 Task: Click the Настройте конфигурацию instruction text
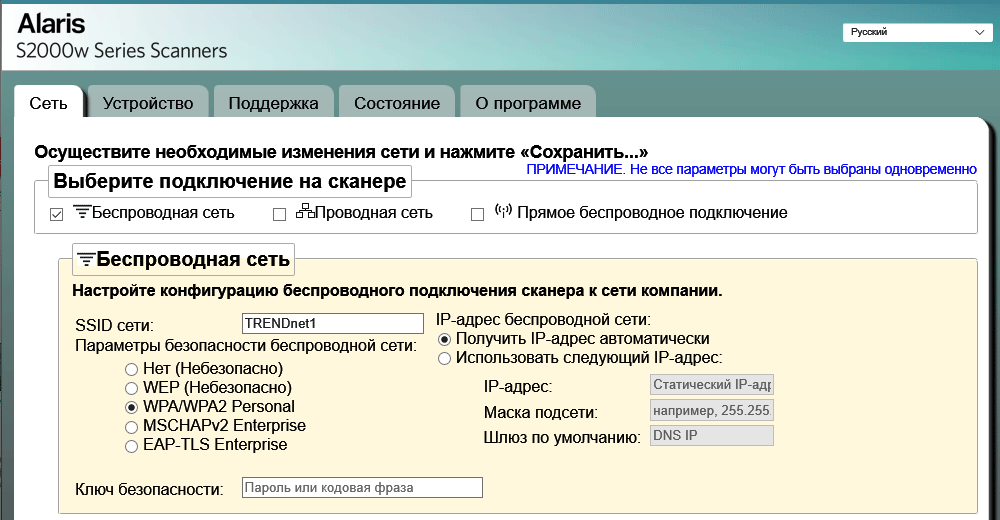click(x=397, y=291)
